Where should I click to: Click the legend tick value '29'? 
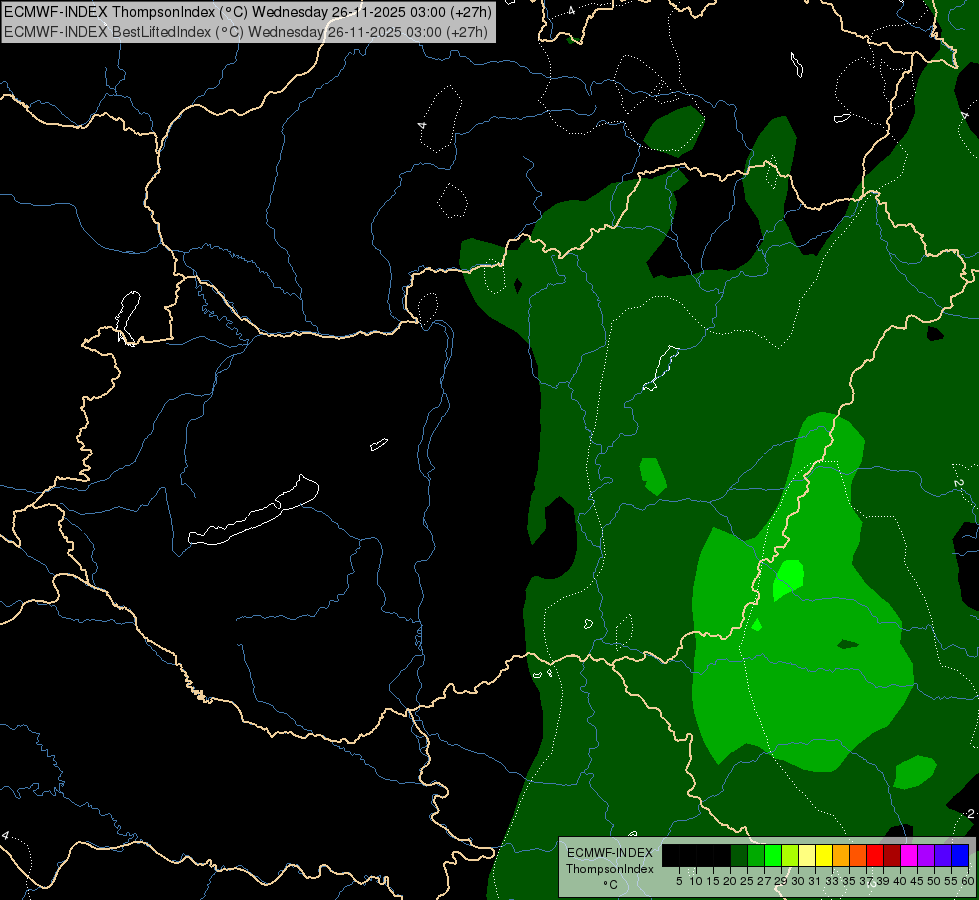pyautogui.click(x=781, y=881)
